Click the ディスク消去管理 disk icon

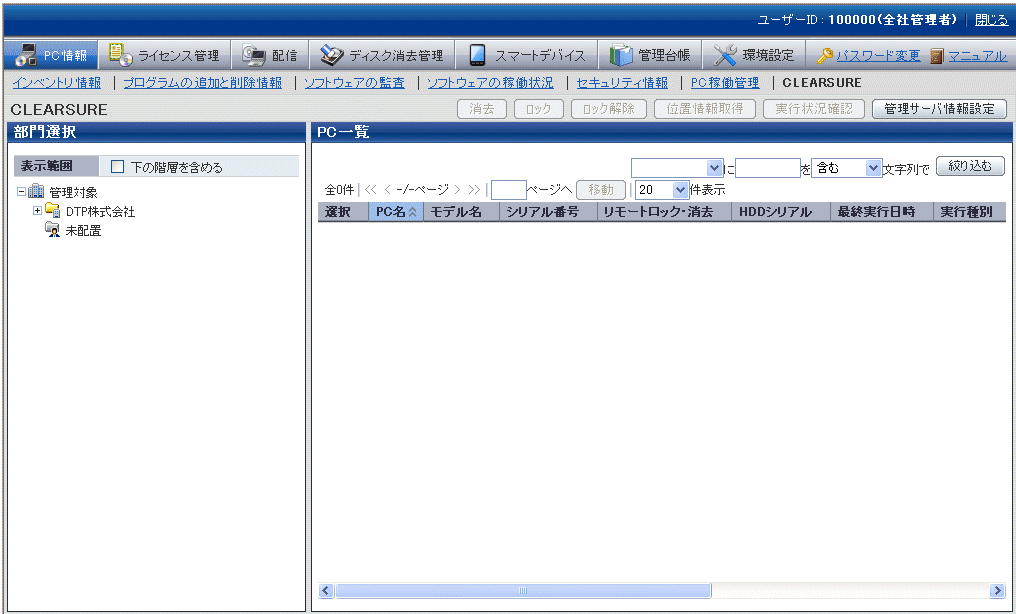pyautogui.click(x=332, y=56)
